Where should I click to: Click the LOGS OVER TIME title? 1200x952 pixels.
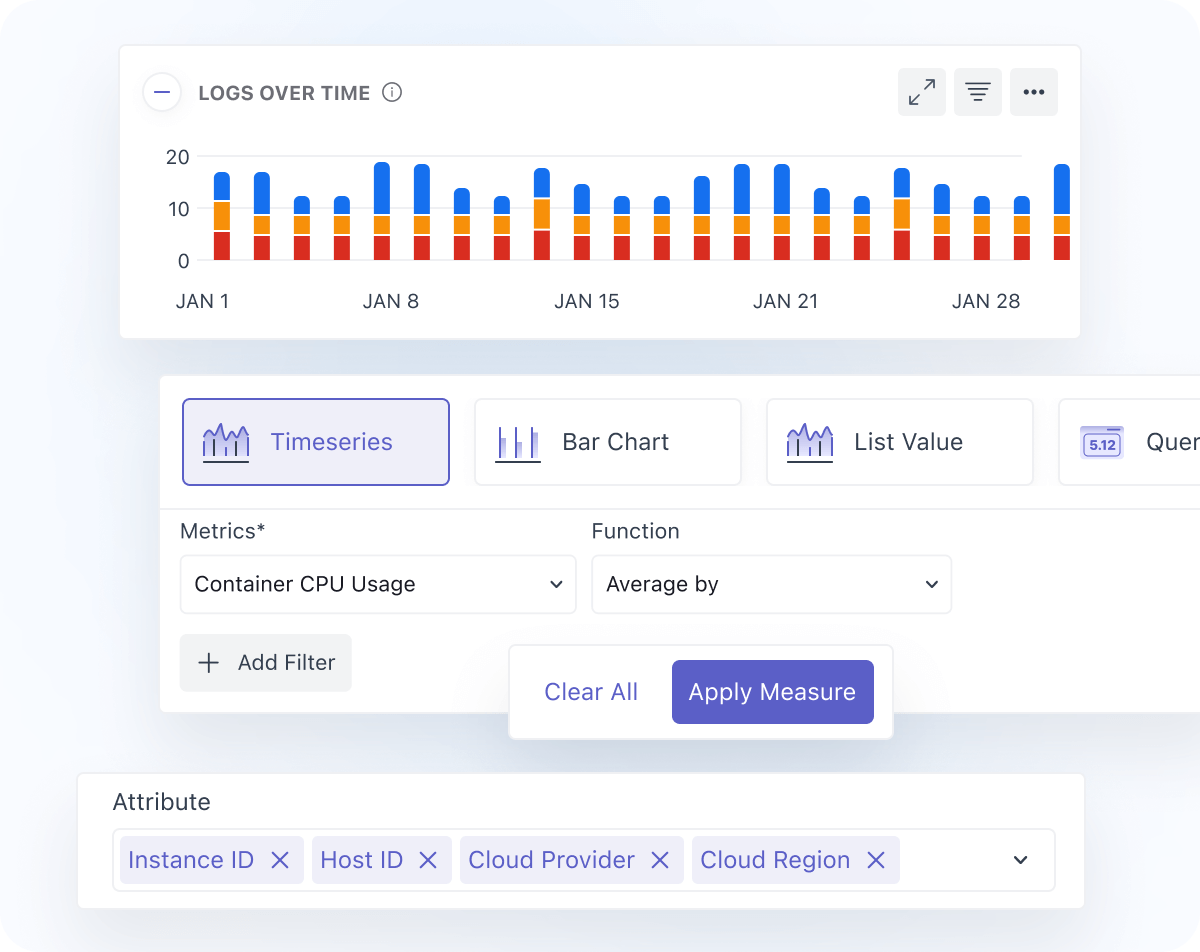(x=285, y=93)
